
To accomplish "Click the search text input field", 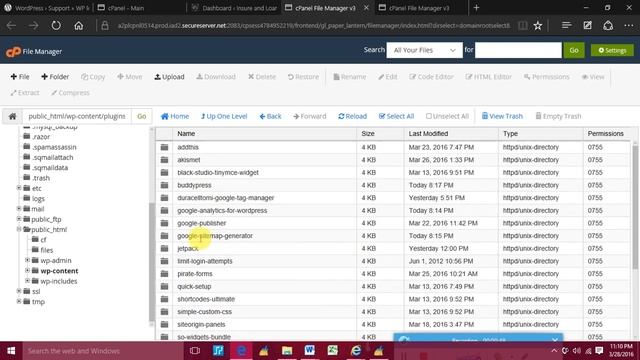I will tap(518, 50).
